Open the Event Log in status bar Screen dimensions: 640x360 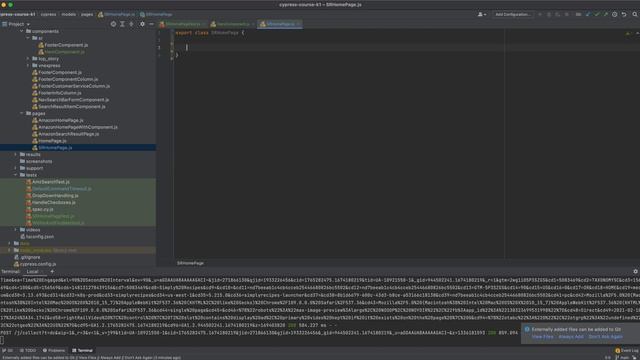point(627,350)
